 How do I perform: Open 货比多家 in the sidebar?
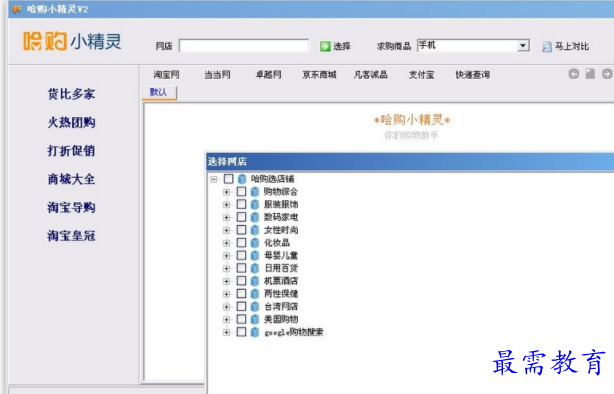(x=71, y=94)
